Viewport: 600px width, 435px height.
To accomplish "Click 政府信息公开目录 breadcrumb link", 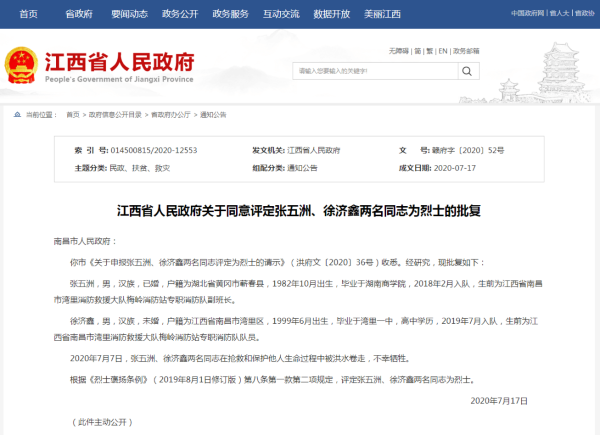I will coord(115,115).
